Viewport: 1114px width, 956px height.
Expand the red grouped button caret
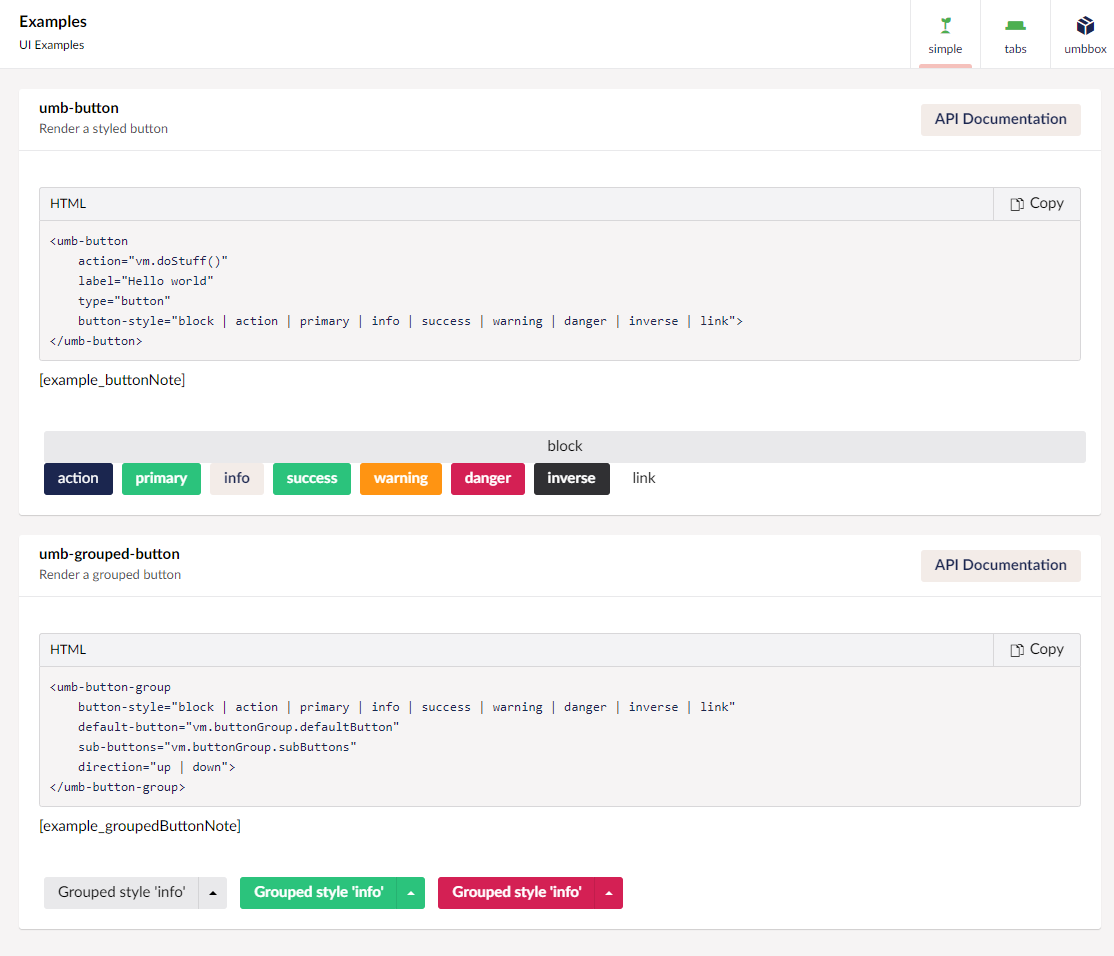point(609,893)
